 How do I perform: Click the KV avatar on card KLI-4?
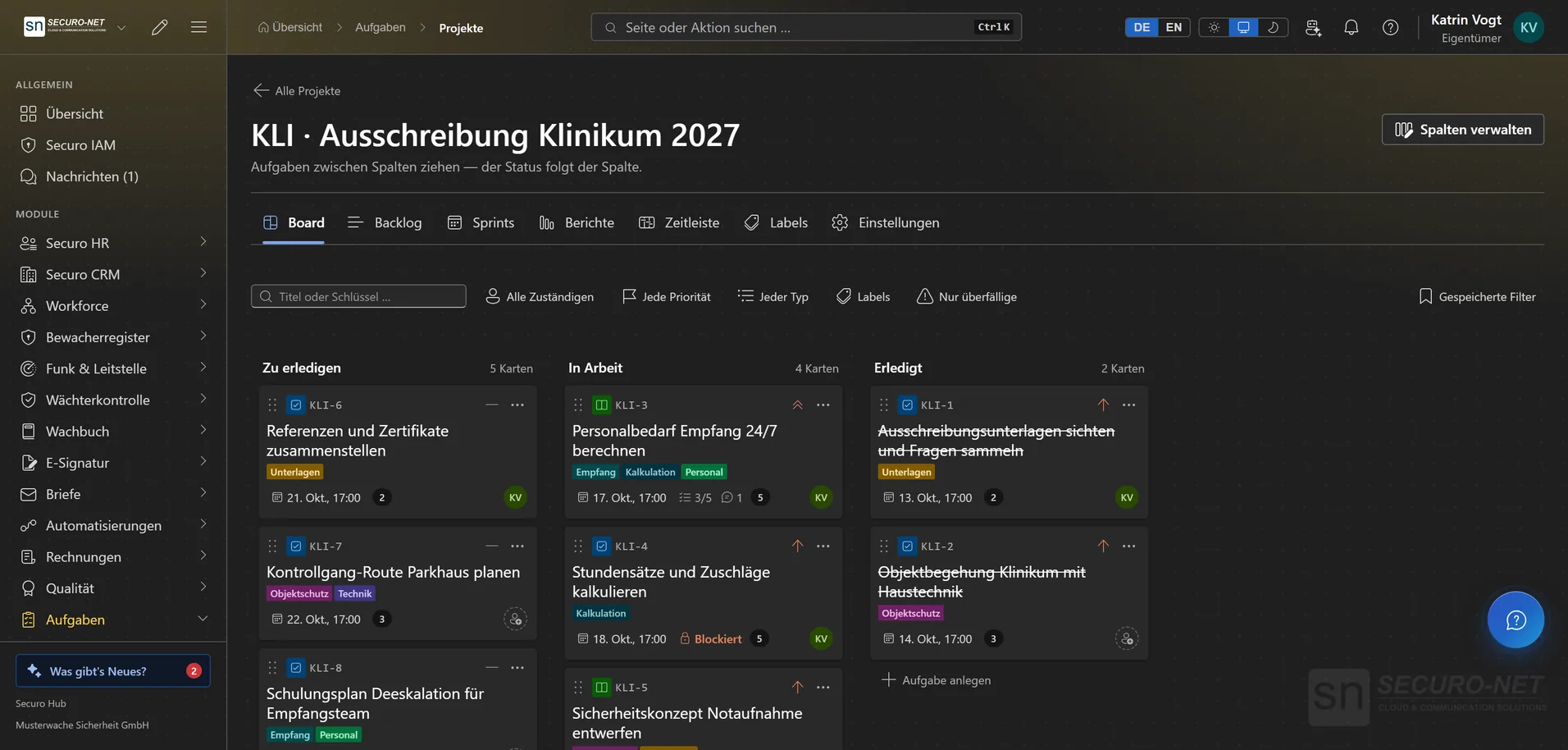tap(821, 638)
